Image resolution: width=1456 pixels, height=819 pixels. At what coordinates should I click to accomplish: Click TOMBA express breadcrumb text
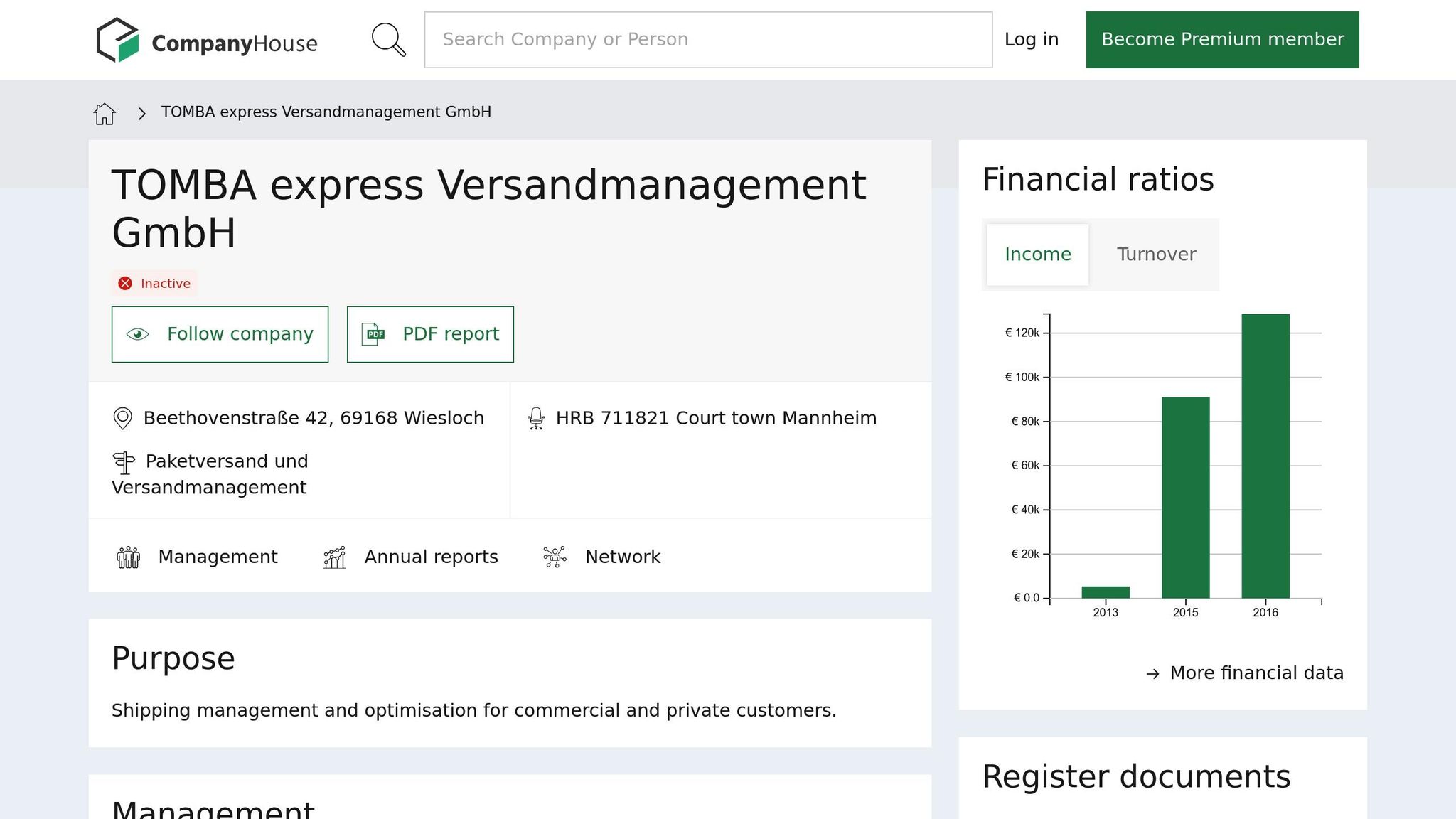326,112
